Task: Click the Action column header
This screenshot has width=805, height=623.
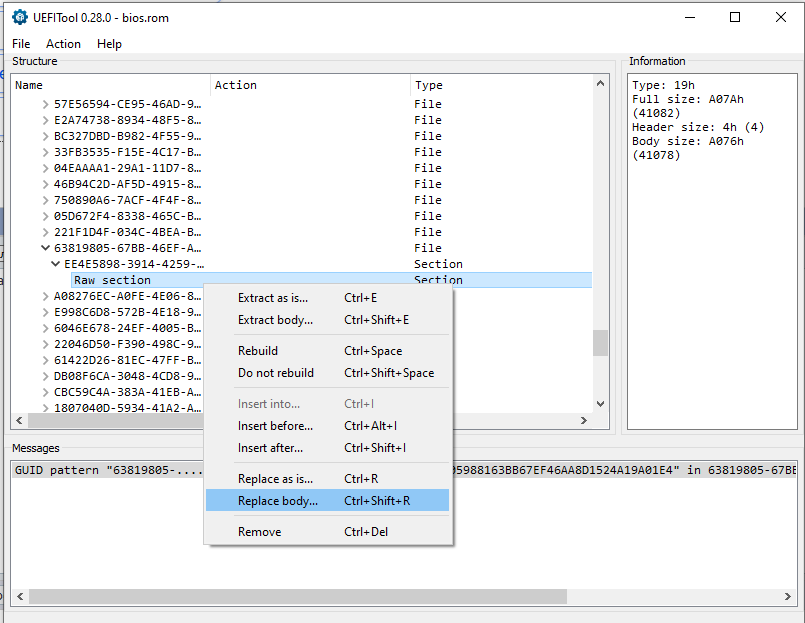Action: (x=311, y=85)
